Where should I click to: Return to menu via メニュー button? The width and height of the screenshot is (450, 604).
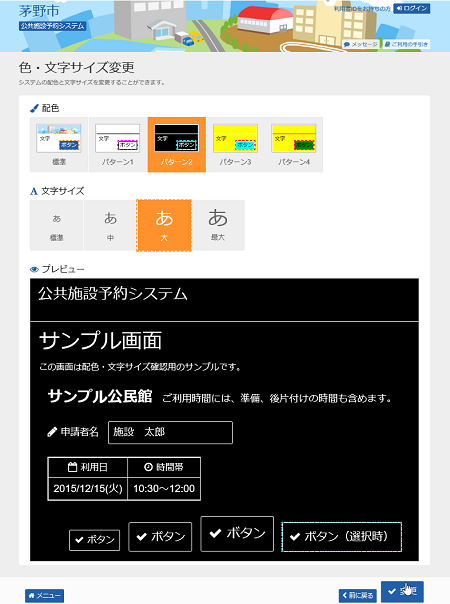coord(44,596)
